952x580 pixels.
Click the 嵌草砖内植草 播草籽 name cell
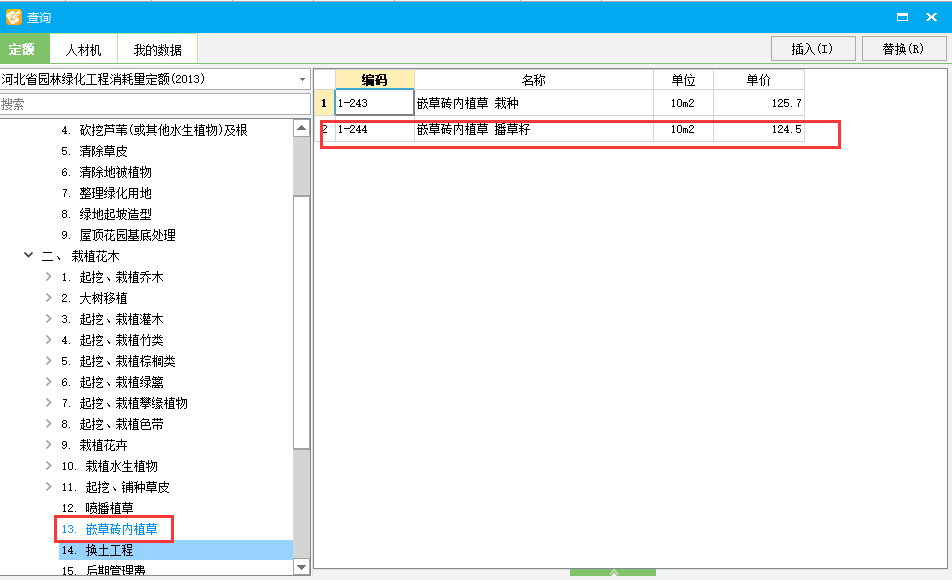coord(534,129)
